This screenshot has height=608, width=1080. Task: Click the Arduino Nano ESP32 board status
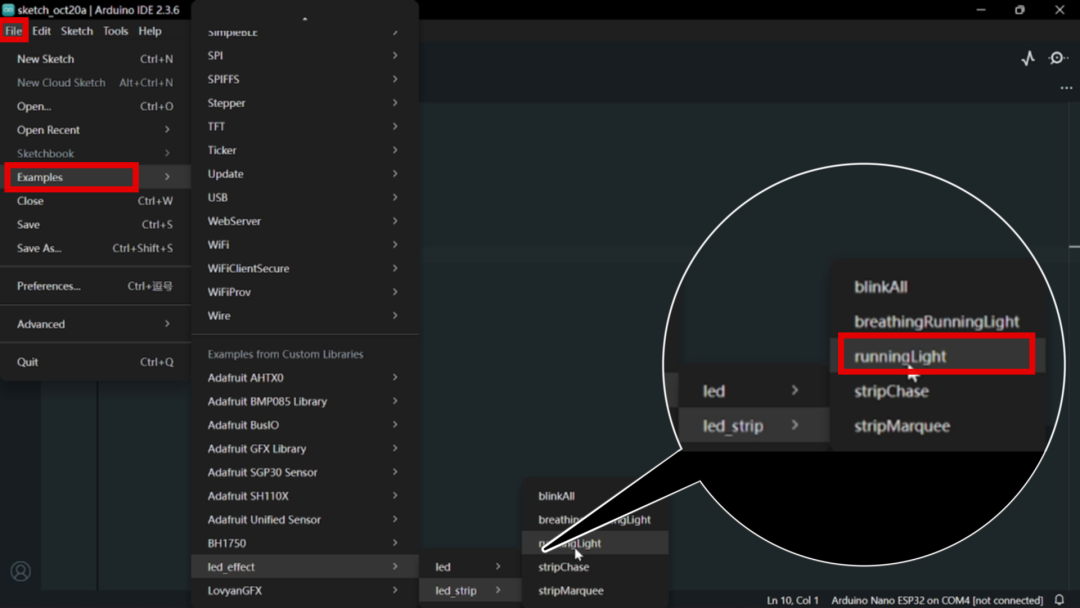[936, 600]
